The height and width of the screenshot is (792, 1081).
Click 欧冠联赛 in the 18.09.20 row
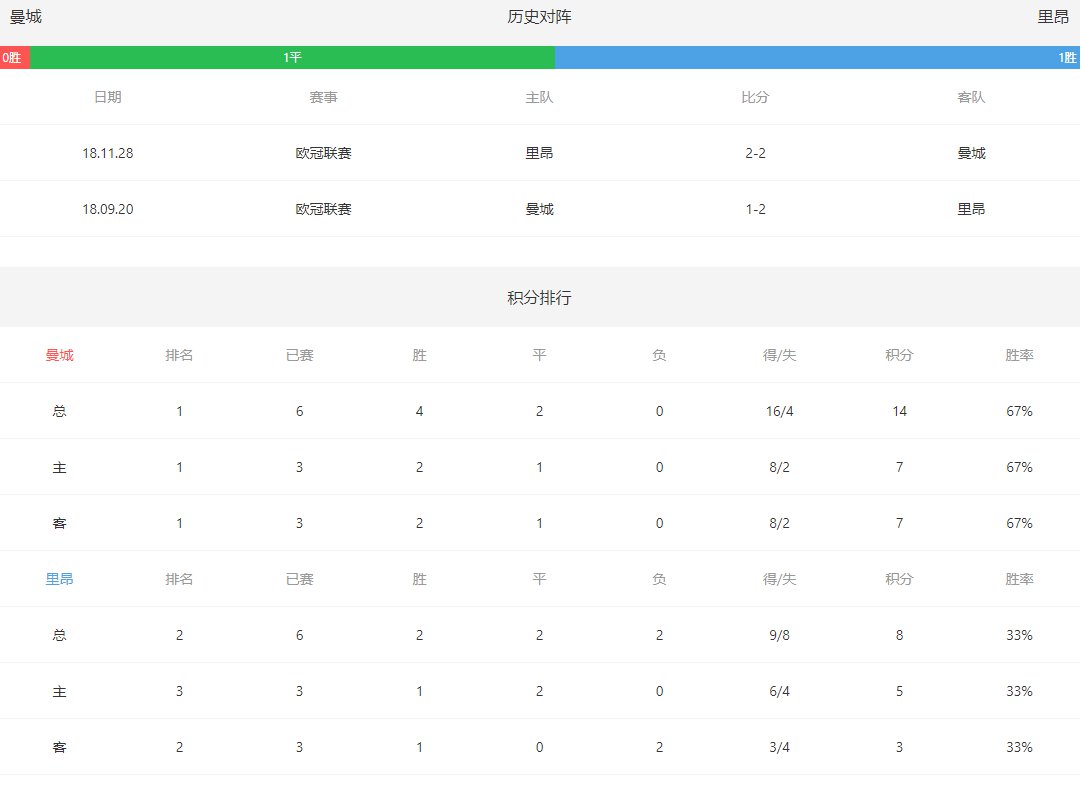point(323,209)
